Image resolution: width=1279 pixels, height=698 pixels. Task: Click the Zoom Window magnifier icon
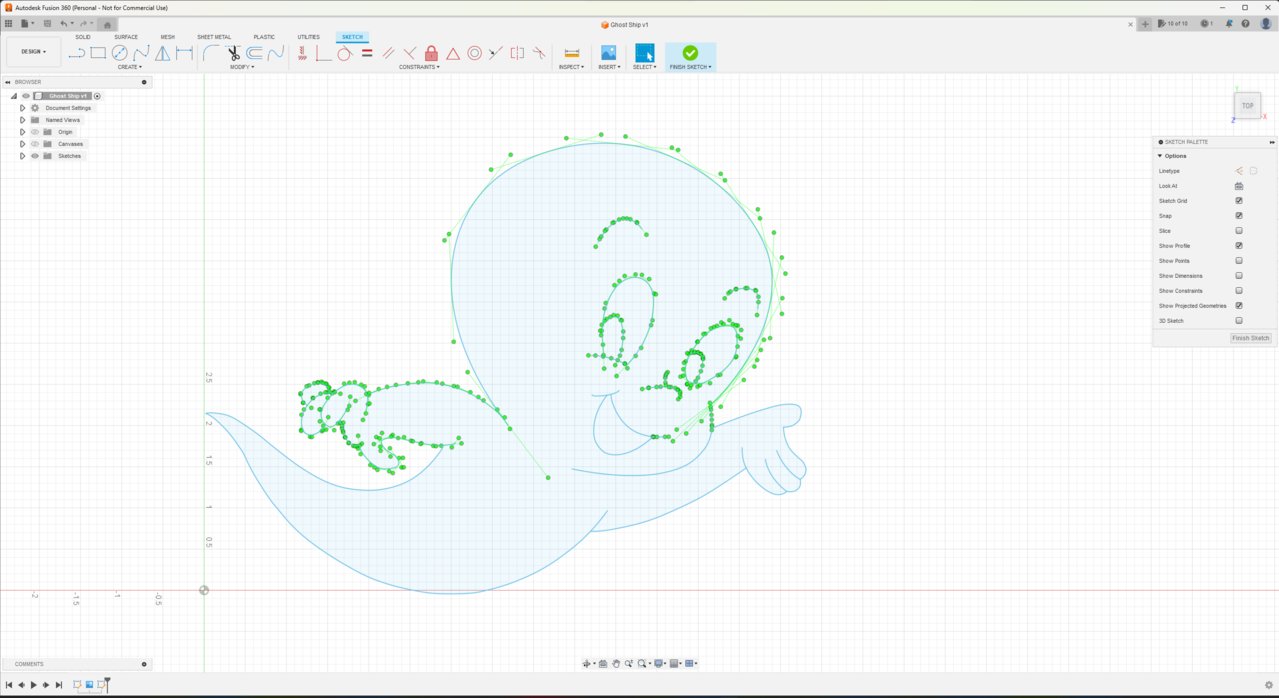click(x=643, y=664)
